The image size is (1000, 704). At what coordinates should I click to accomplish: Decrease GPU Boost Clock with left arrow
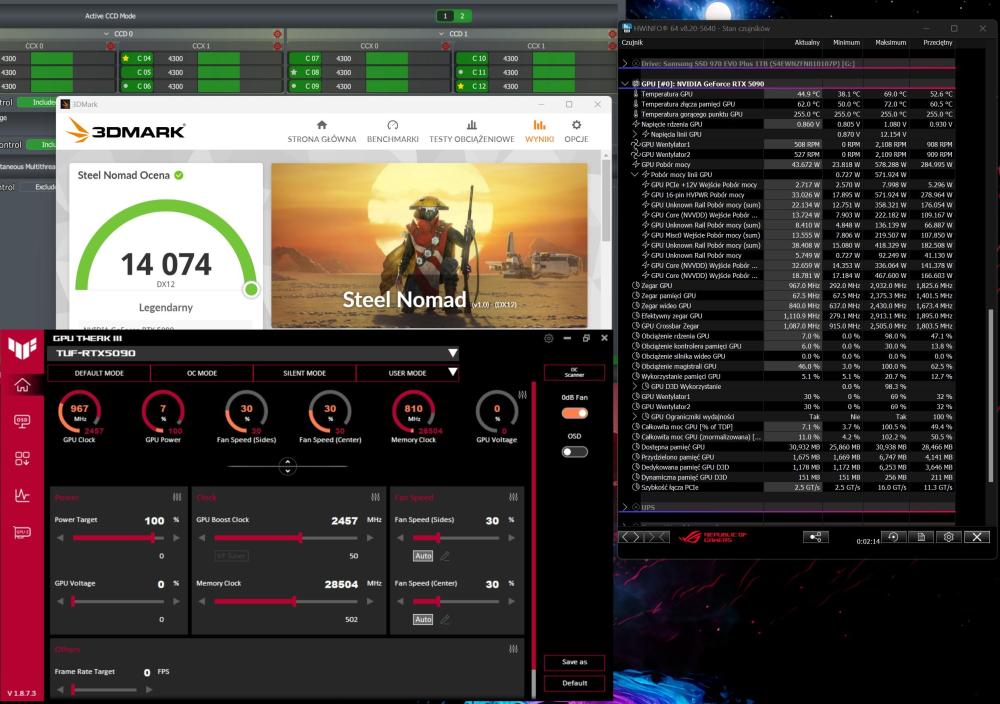(x=202, y=538)
